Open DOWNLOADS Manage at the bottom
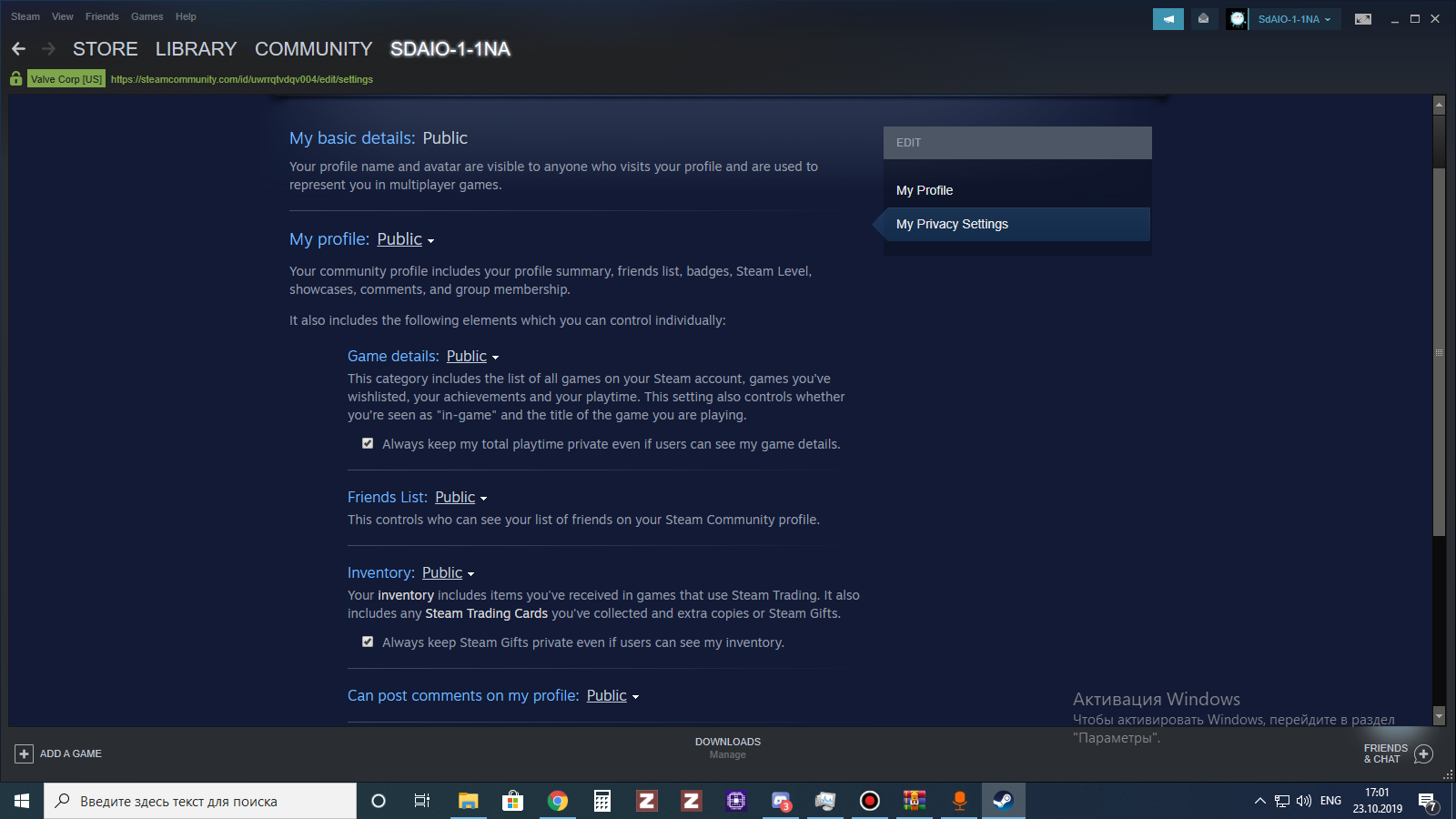1456x819 pixels. tap(728, 748)
